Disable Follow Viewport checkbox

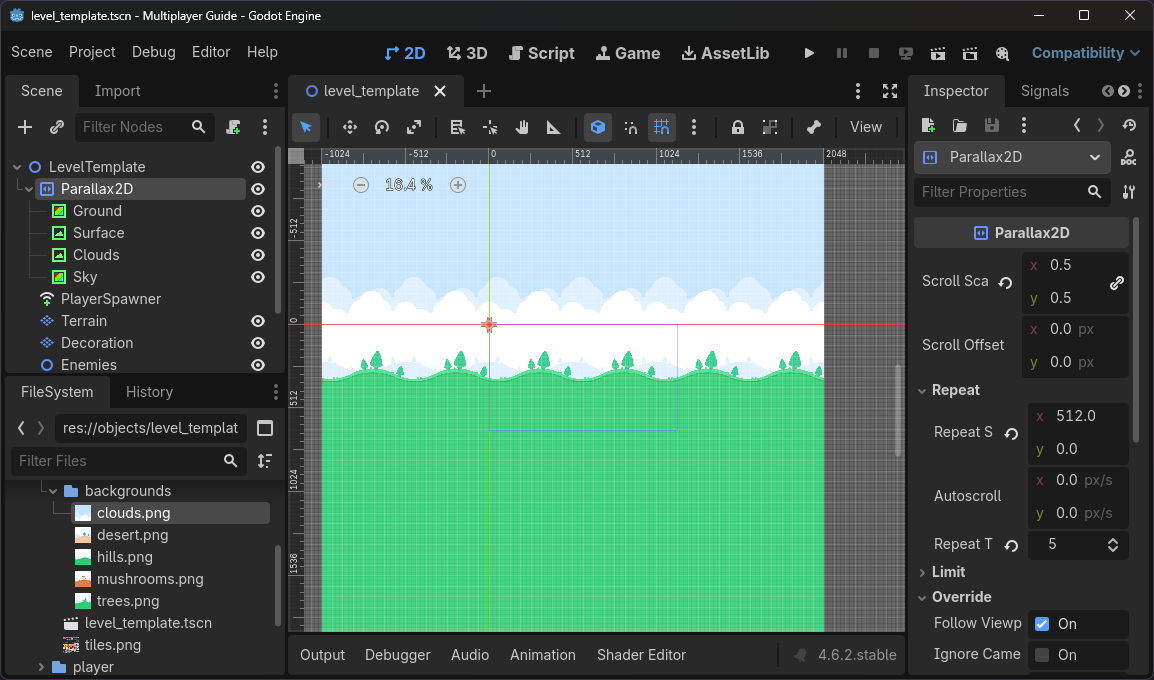(x=1041, y=623)
